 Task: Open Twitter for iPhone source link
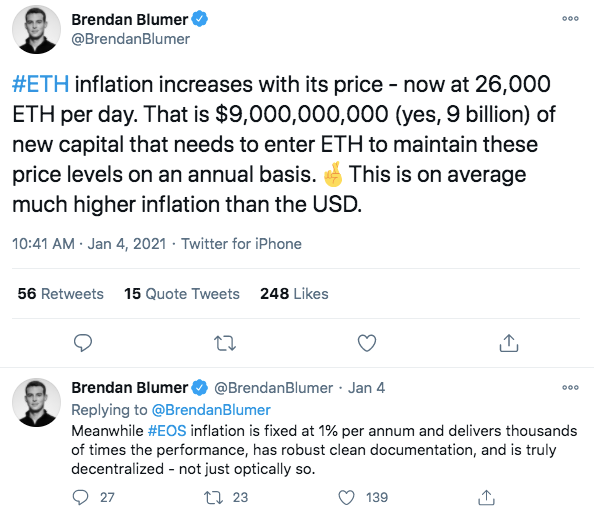coord(241,244)
